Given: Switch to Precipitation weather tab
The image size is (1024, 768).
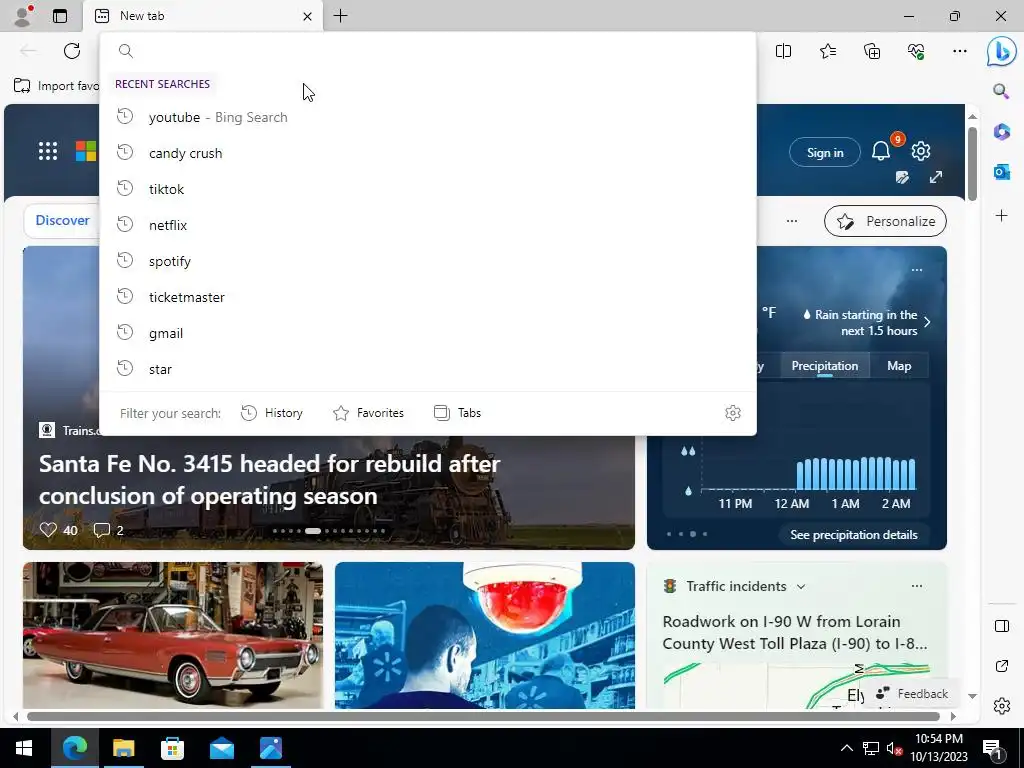Looking at the screenshot, I should click(x=824, y=366).
